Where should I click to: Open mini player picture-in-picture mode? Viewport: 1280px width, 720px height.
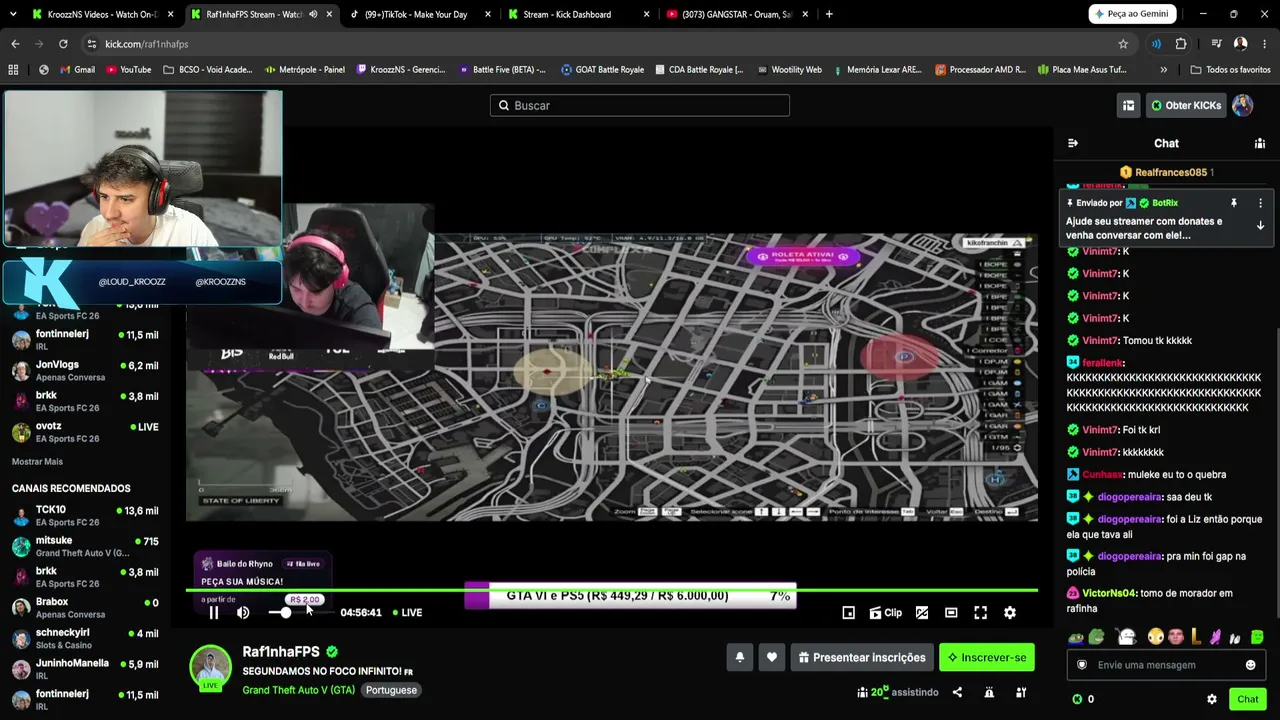point(848,613)
